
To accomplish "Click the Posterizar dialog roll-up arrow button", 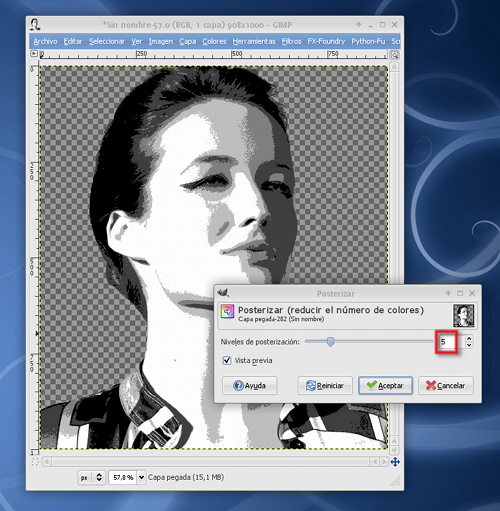I will tap(448, 293).
